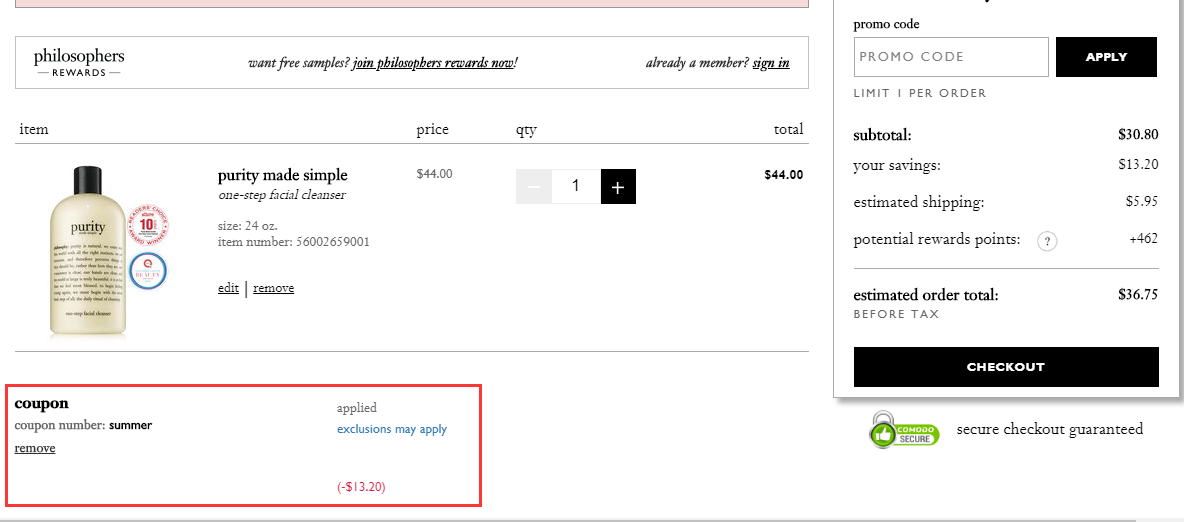1184x522 pixels.
Task: Remove the summer coupon
Action: pyautogui.click(x=35, y=448)
